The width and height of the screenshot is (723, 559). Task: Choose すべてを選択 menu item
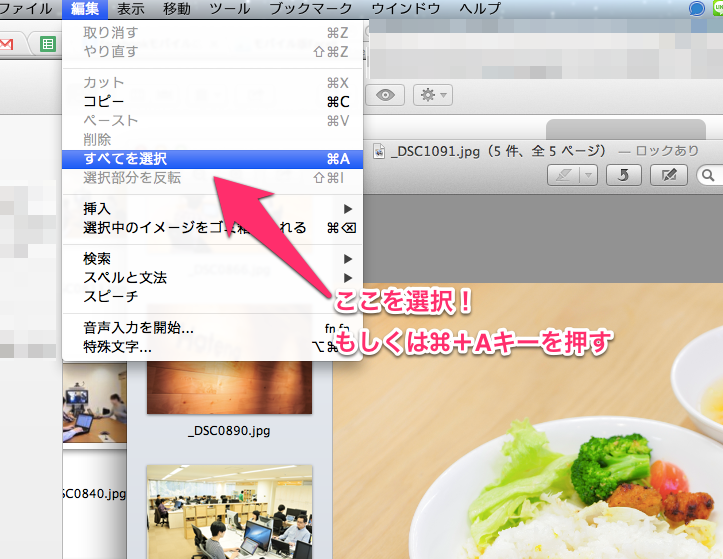pyautogui.click(x=213, y=159)
